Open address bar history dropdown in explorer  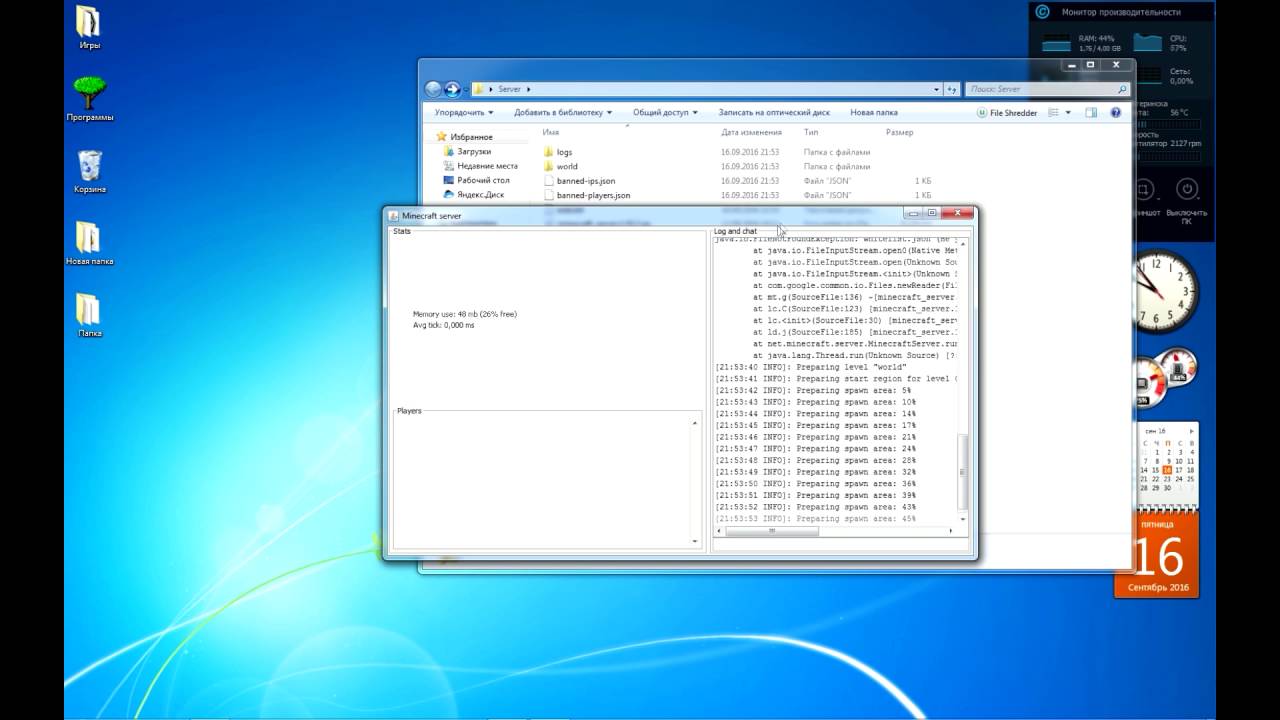[x=937, y=89]
